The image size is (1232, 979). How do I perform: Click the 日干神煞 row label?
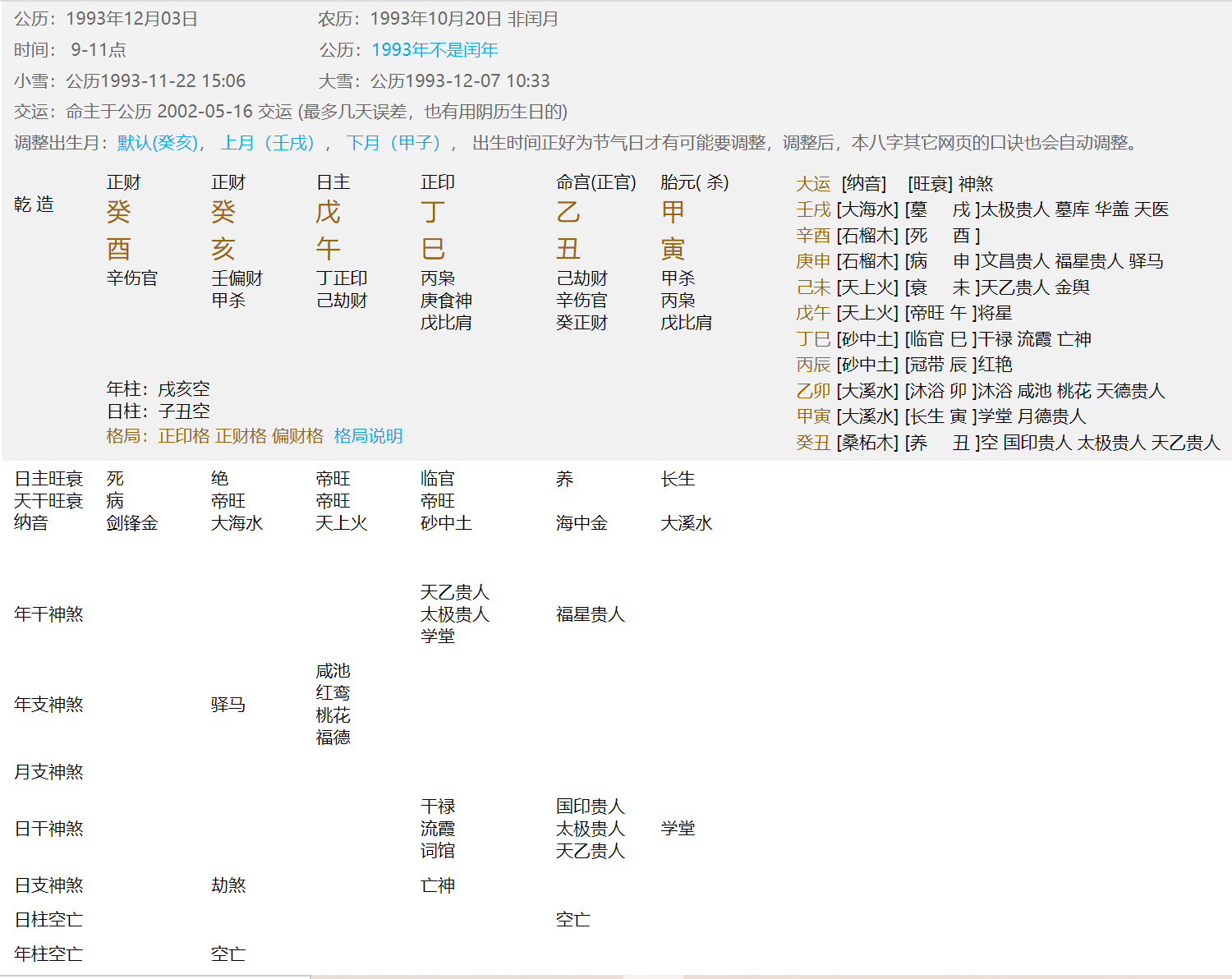[x=48, y=829]
